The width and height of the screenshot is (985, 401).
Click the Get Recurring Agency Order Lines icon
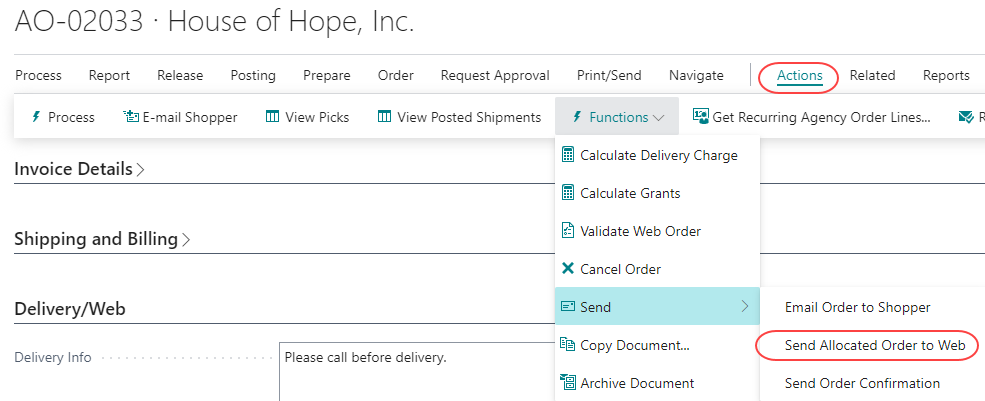[701, 117]
